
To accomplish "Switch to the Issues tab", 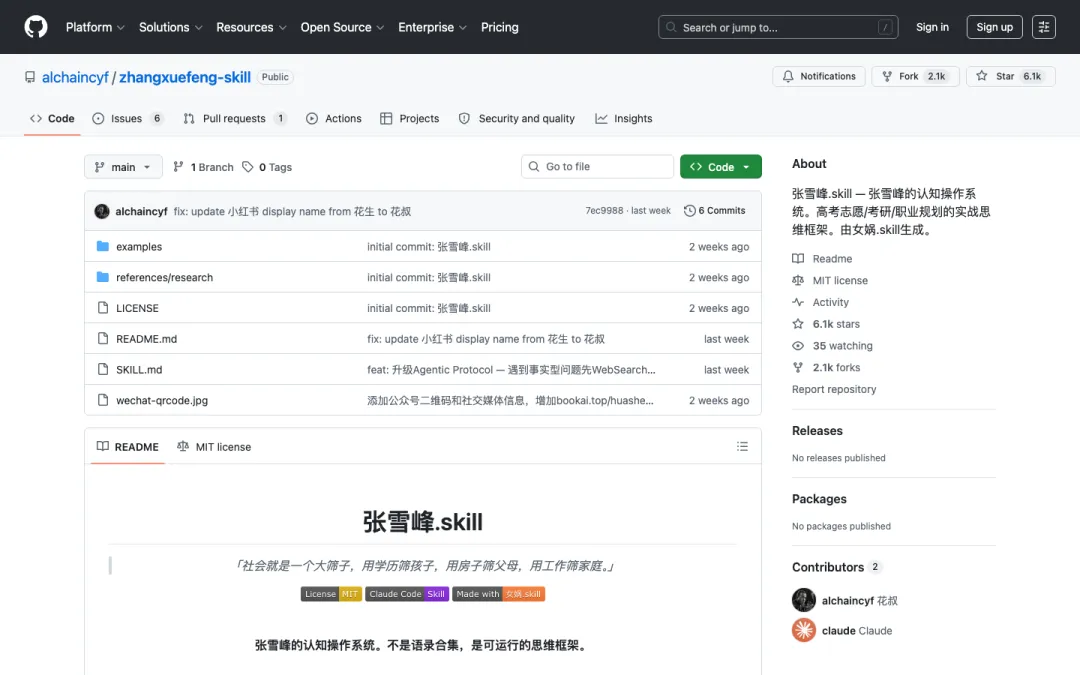I will click(128, 118).
